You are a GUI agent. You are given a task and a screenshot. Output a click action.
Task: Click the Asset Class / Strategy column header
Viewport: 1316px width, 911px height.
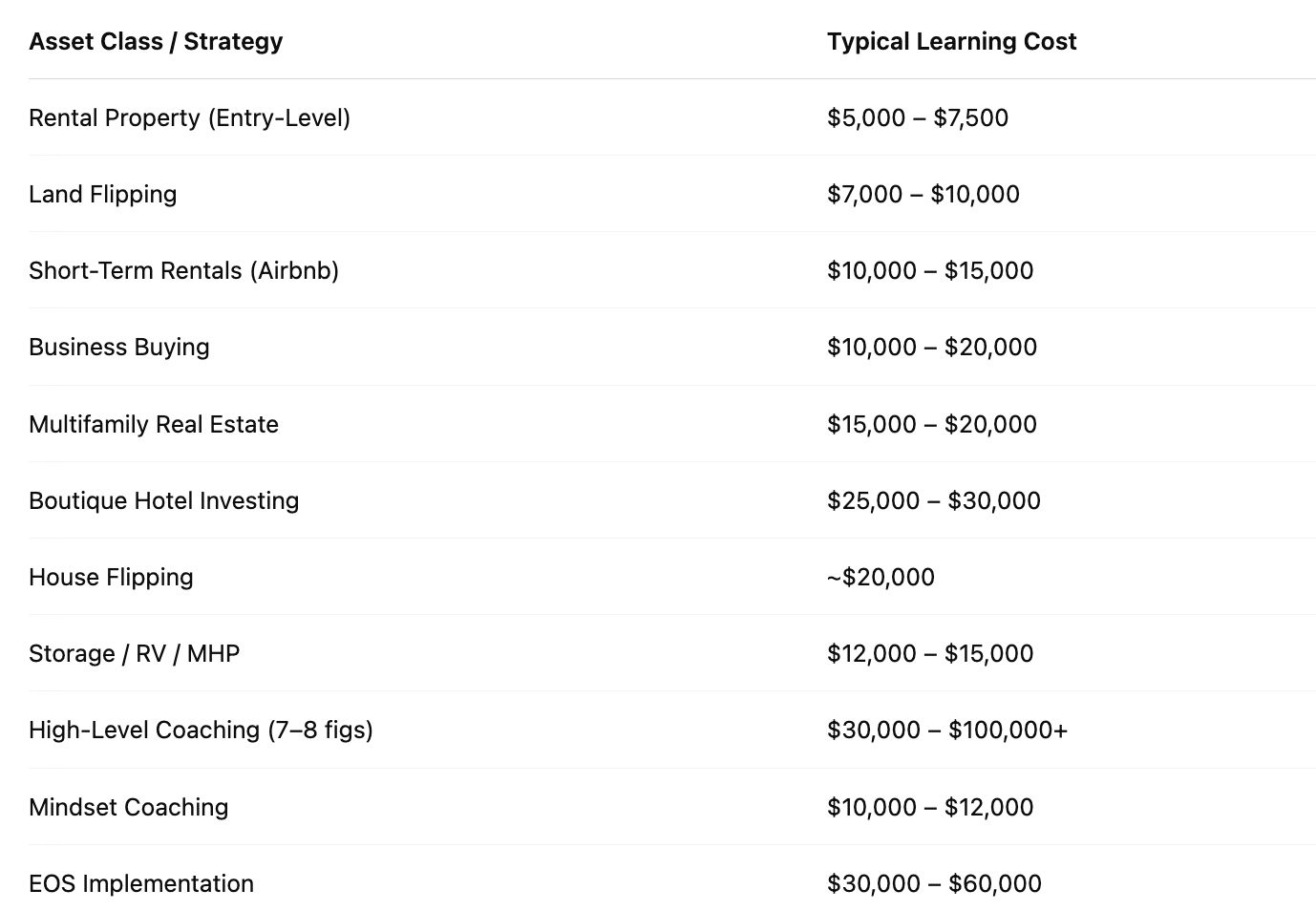point(156,42)
